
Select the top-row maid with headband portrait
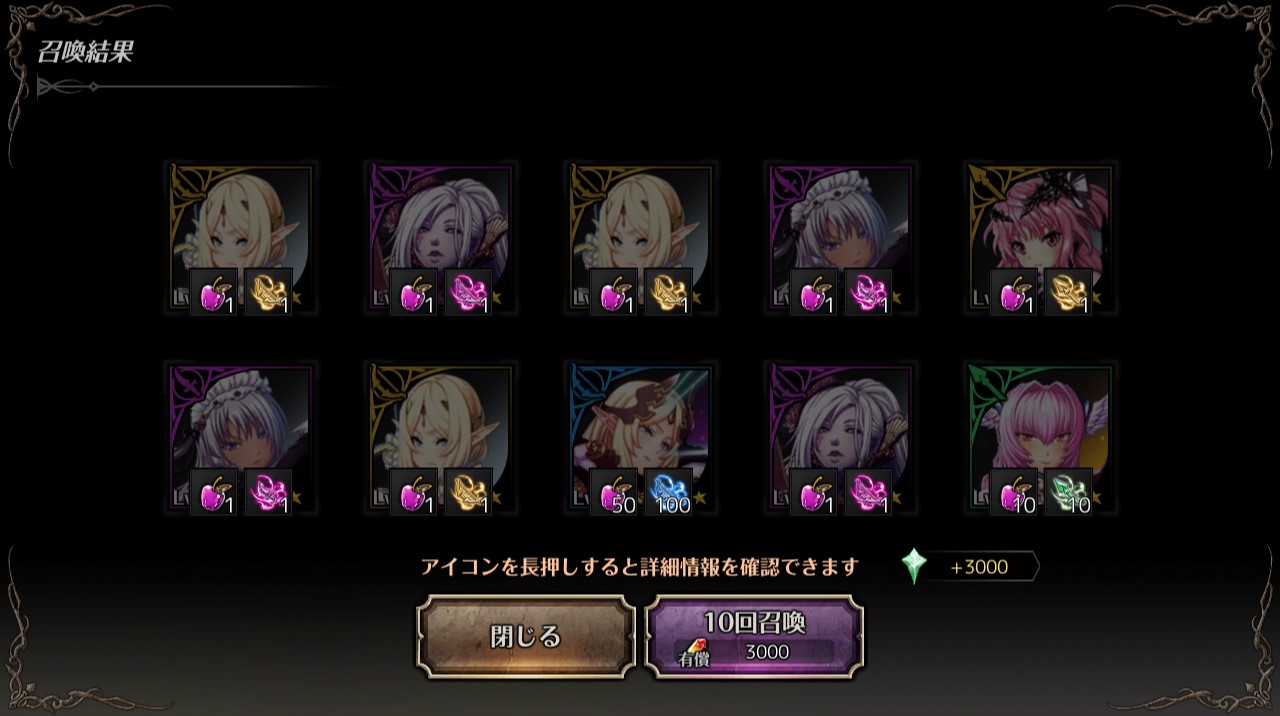(841, 238)
